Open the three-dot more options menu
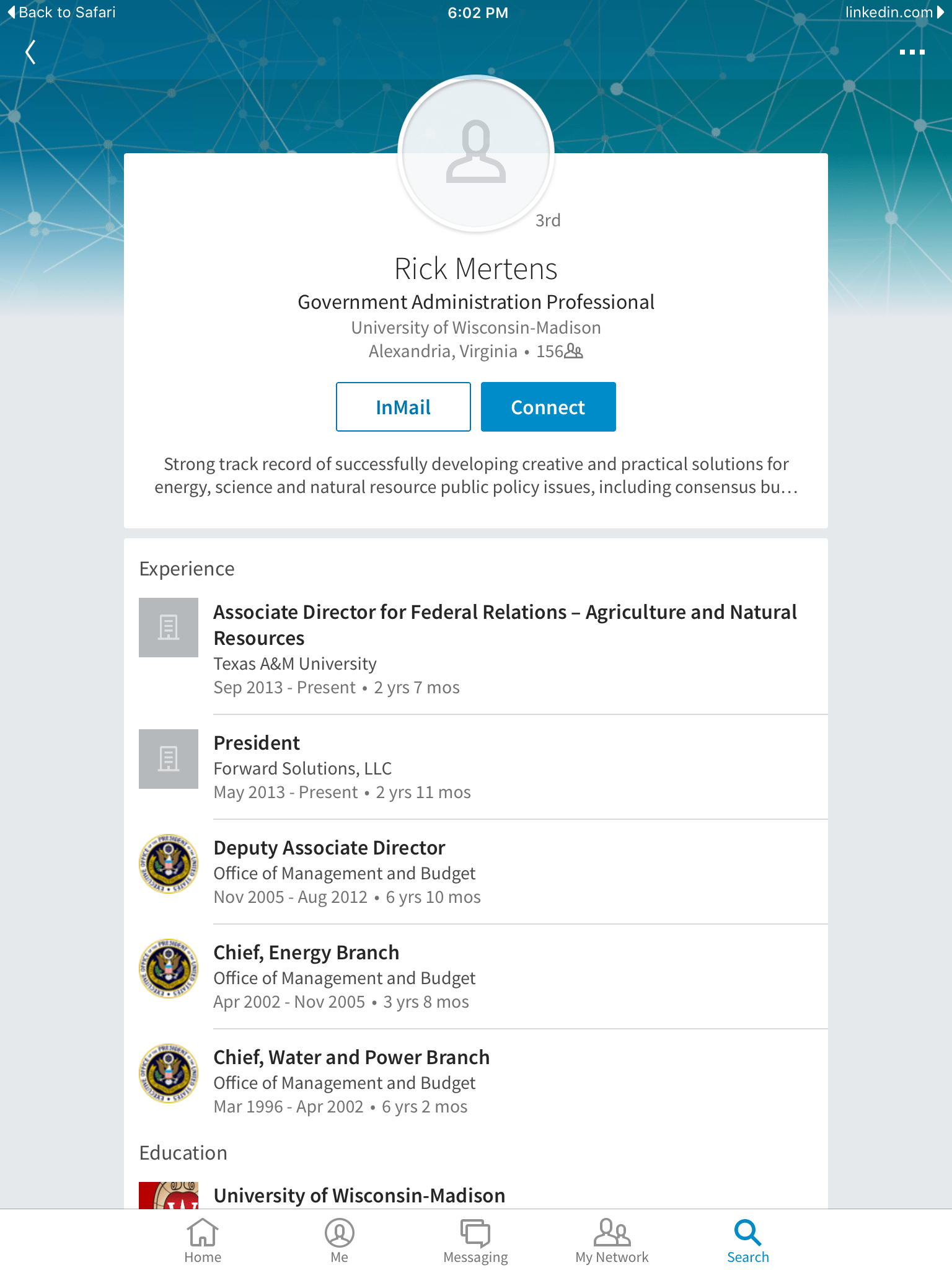The image size is (952, 1270). tap(912, 53)
